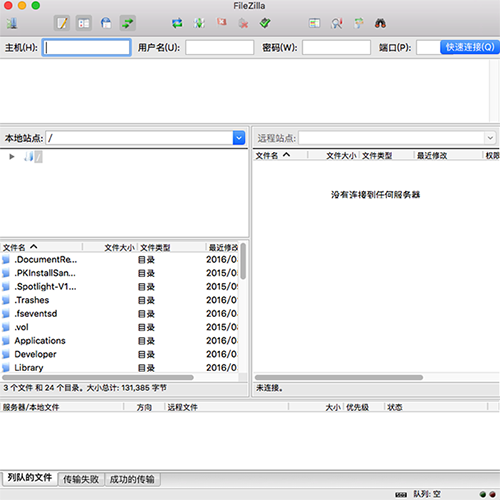Select the .fseventsd folder row
Screen dimensions: 500x500
pos(119,314)
